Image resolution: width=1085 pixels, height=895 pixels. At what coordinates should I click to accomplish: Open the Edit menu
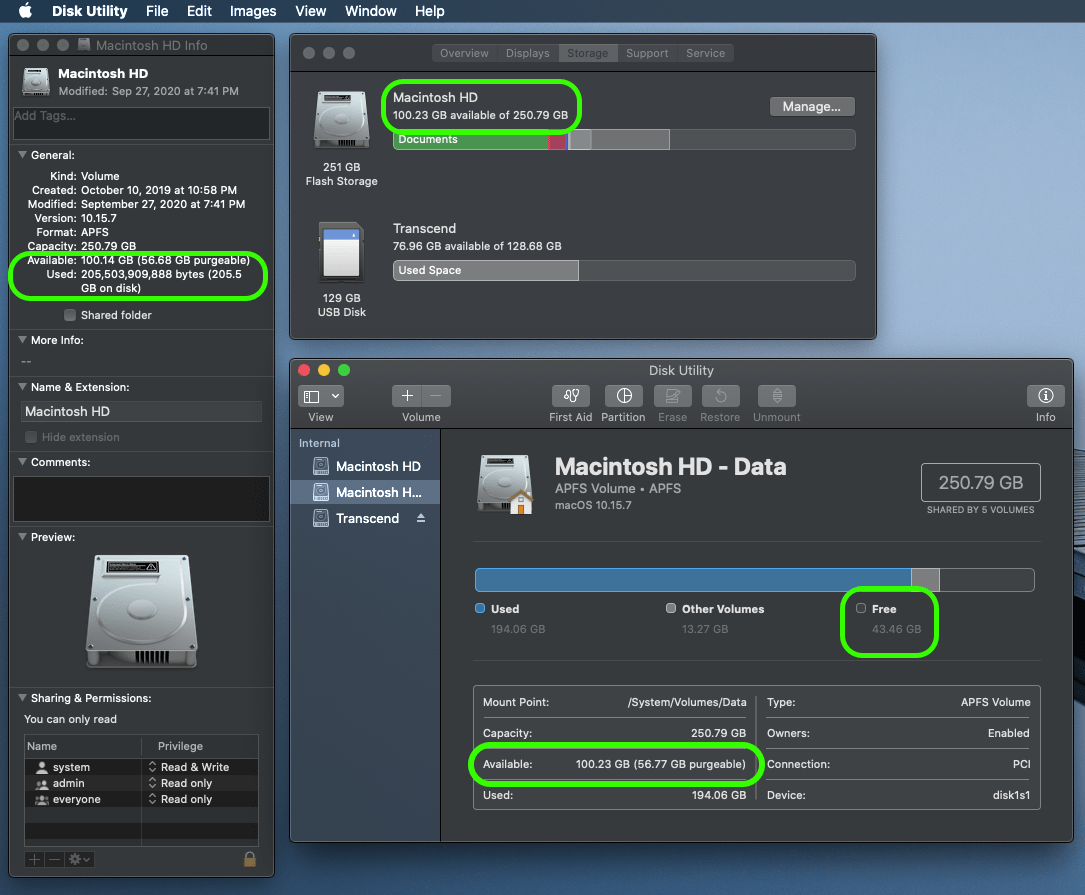199,11
